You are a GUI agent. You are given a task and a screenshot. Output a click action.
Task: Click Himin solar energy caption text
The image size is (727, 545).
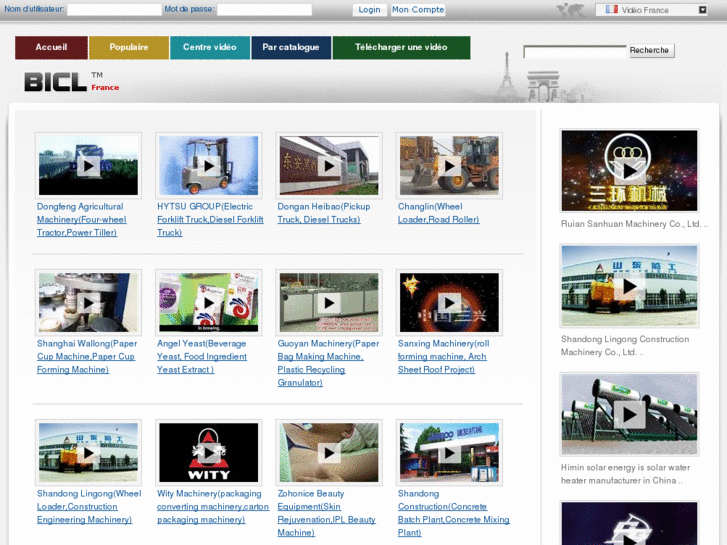click(x=625, y=474)
